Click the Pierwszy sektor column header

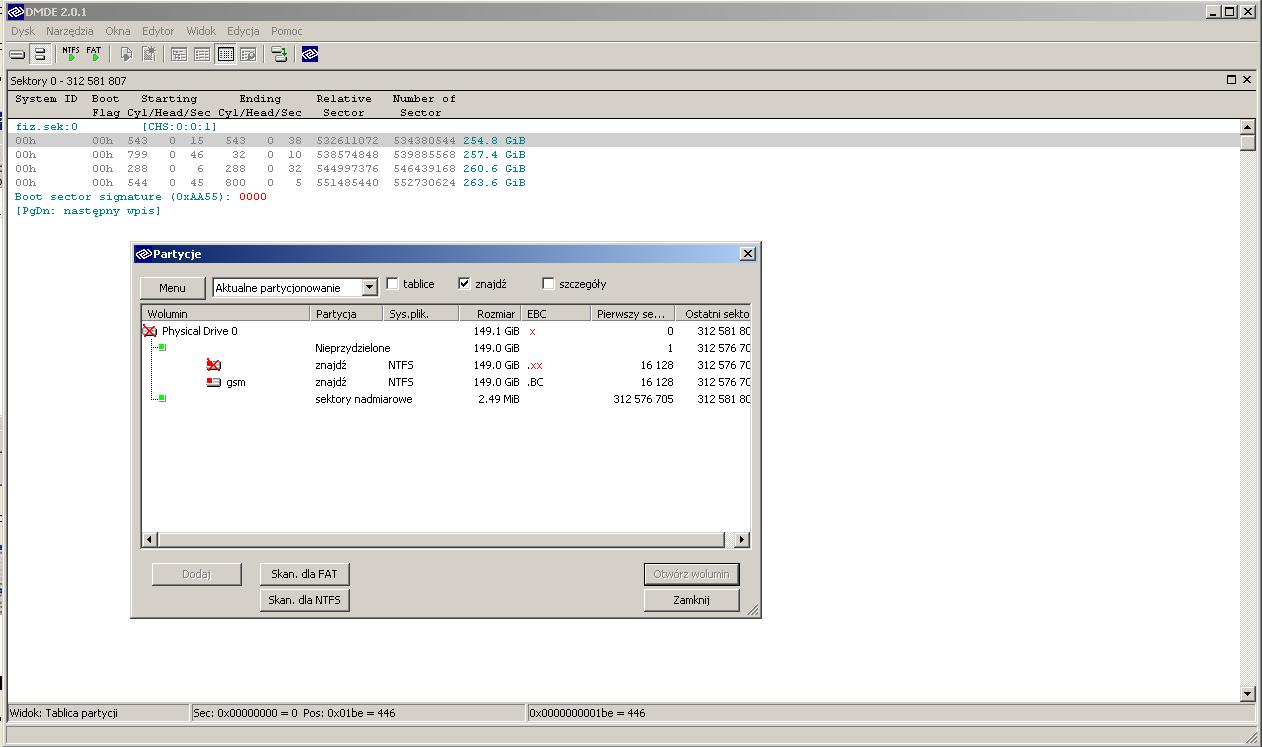coord(632,314)
